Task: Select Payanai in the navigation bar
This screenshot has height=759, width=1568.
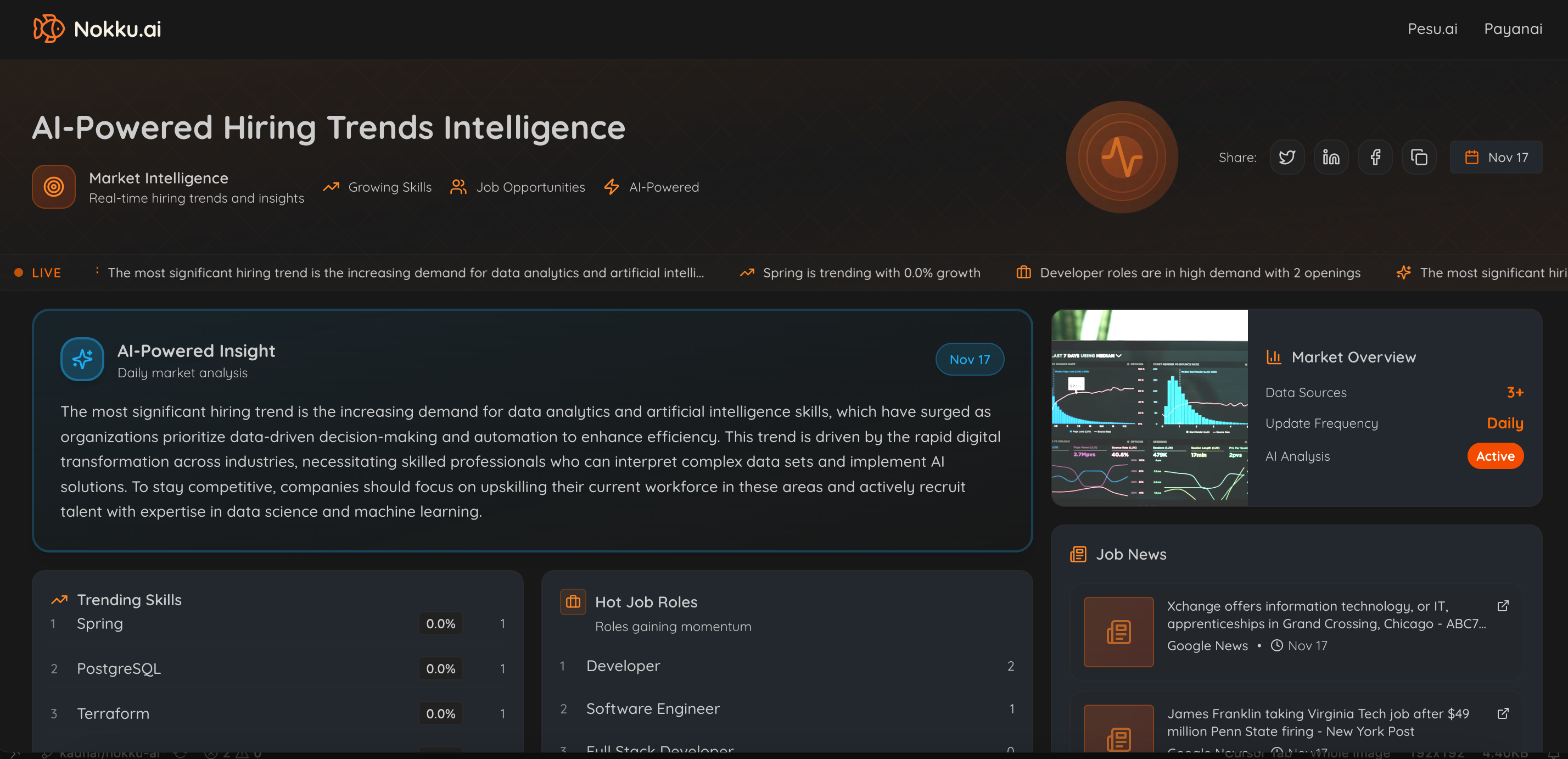Action: pos(1513,29)
